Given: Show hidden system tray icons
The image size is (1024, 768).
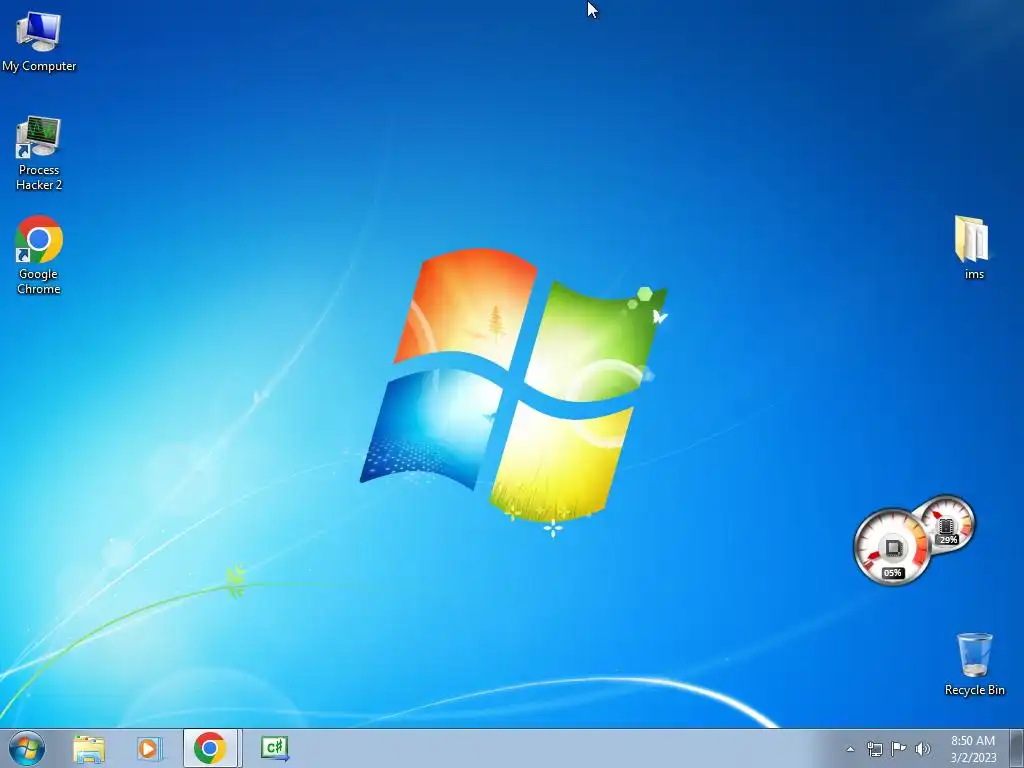Looking at the screenshot, I should pos(850,749).
